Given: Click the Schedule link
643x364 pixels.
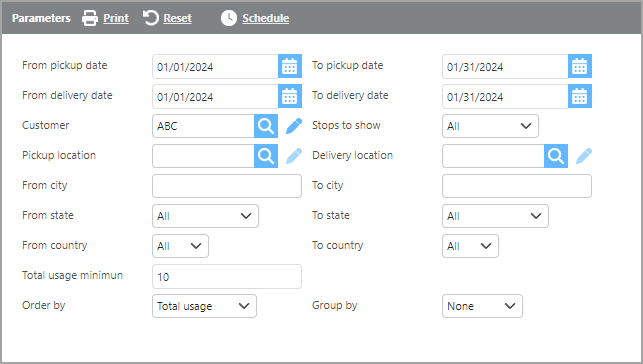Looking at the screenshot, I should (x=265, y=18).
